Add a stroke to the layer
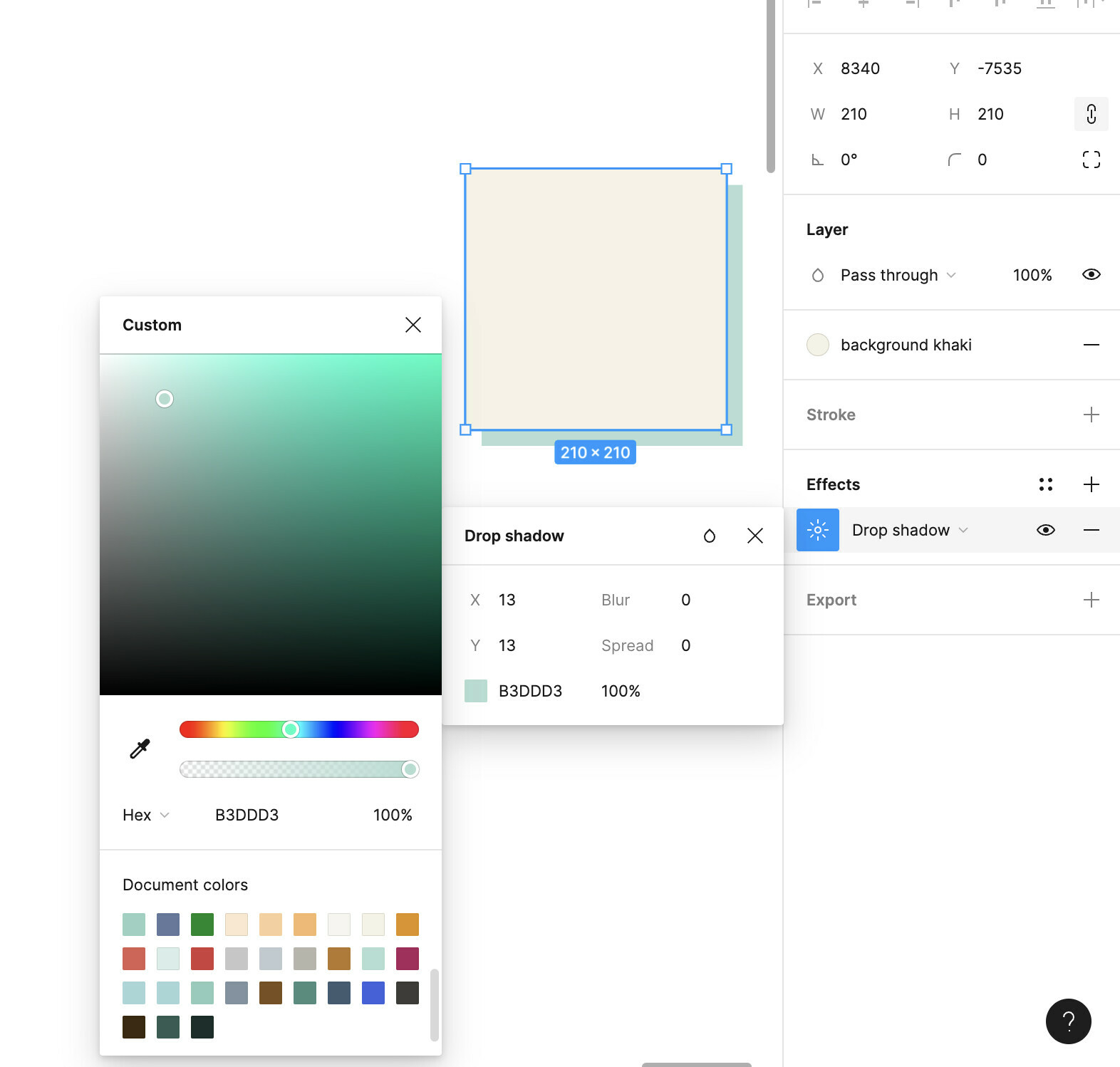The height and width of the screenshot is (1067, 1120). point(1092,415)
